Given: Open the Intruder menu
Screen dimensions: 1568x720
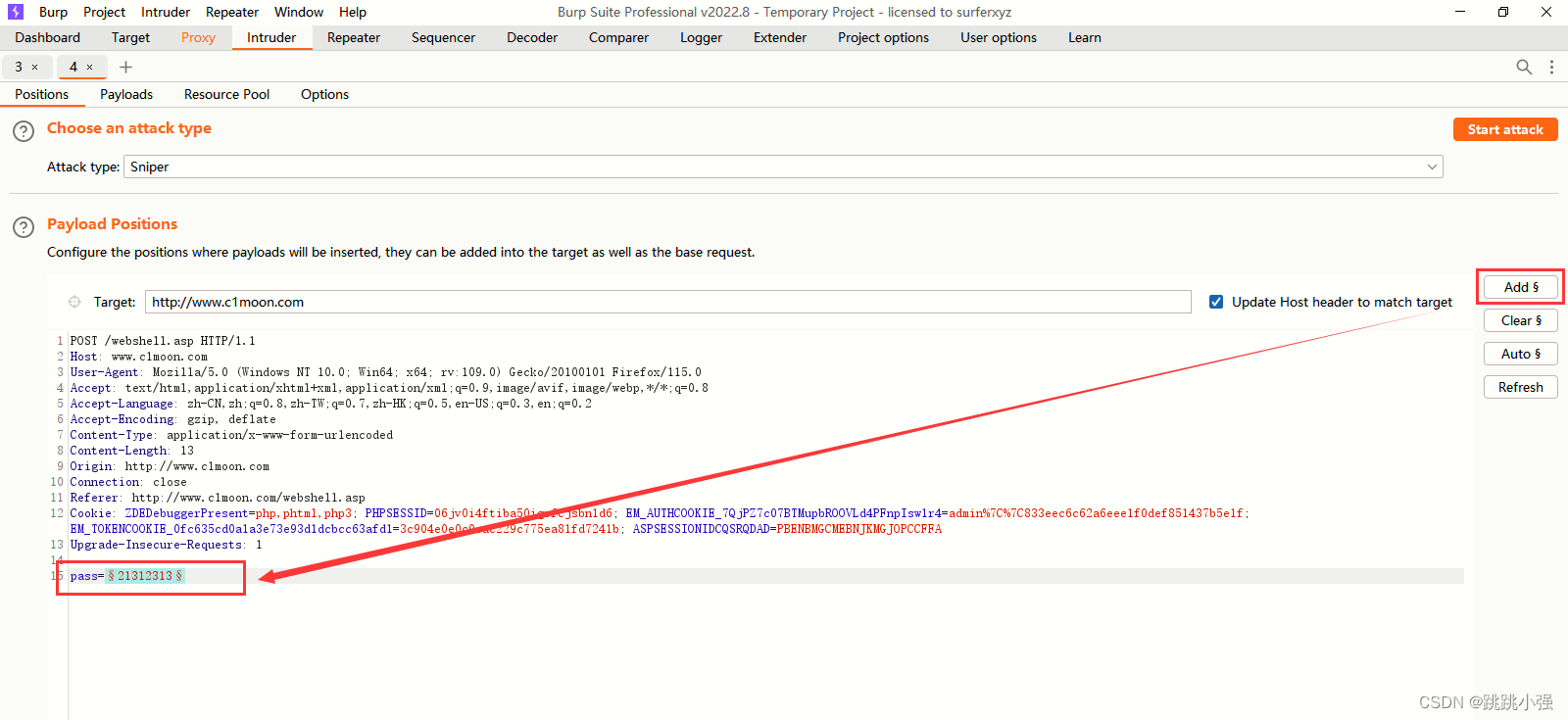Looking at the screenshot, I should pos(166,12).
